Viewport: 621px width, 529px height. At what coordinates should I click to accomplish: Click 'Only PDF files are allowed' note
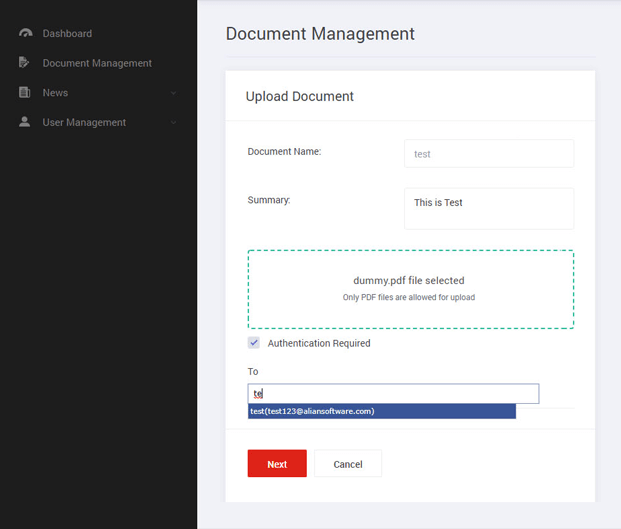pos(409,297)
